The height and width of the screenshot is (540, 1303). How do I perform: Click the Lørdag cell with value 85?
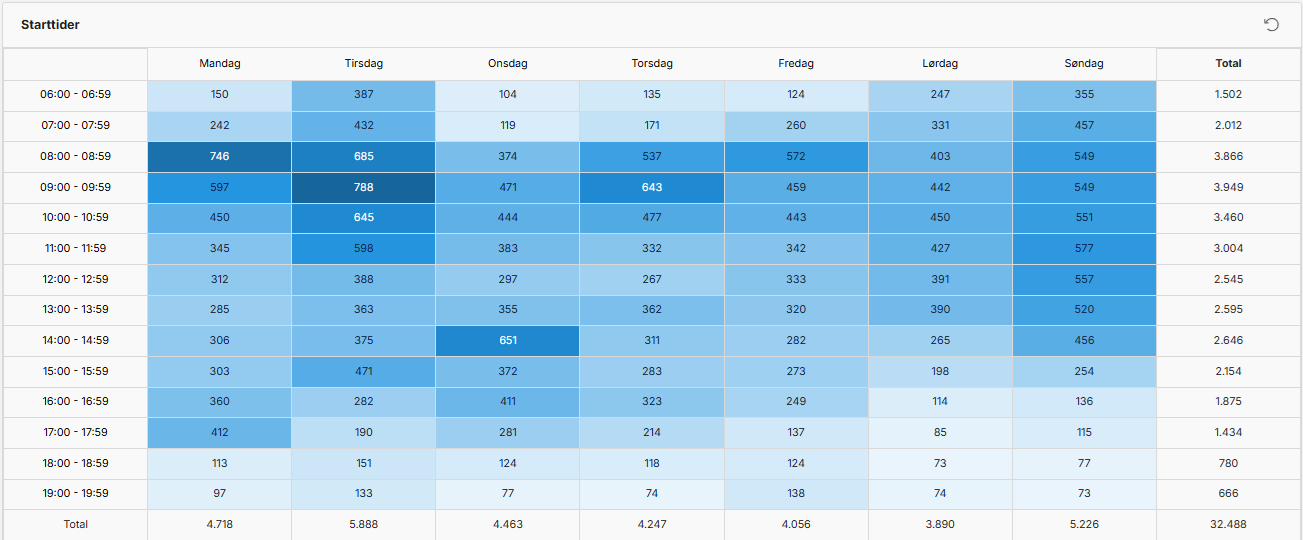tap(940, 432)
